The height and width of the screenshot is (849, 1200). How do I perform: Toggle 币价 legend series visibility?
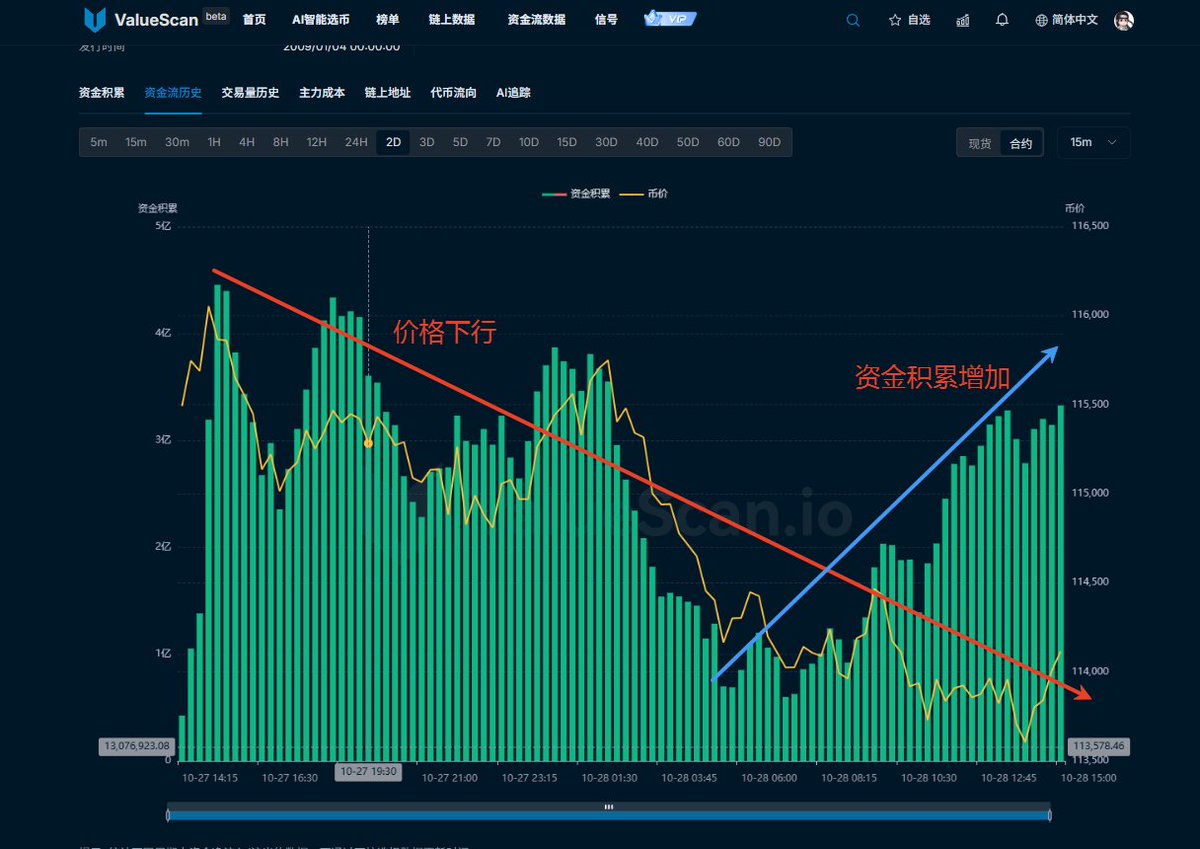(x=645, y=193)
